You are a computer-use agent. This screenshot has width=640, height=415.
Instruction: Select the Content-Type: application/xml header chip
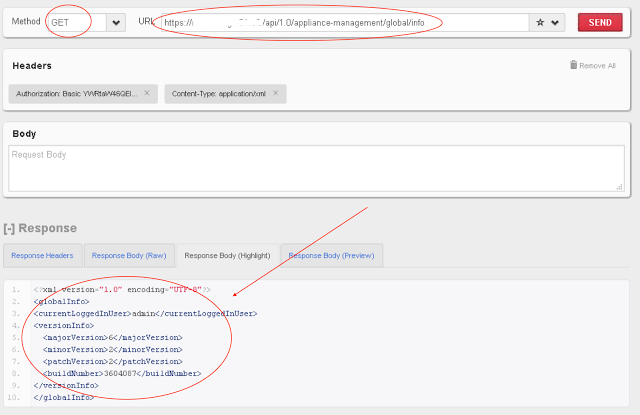click(217, 93)
